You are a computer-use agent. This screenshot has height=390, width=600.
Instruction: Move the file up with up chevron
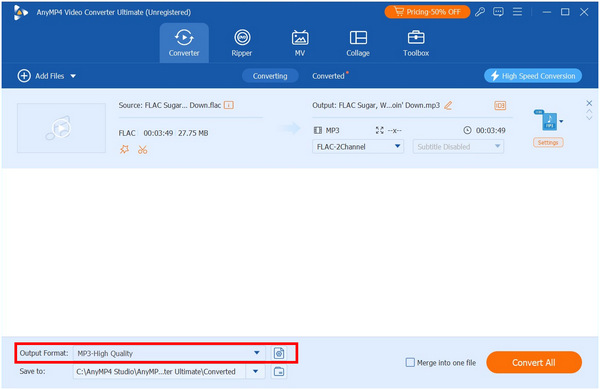589,111
